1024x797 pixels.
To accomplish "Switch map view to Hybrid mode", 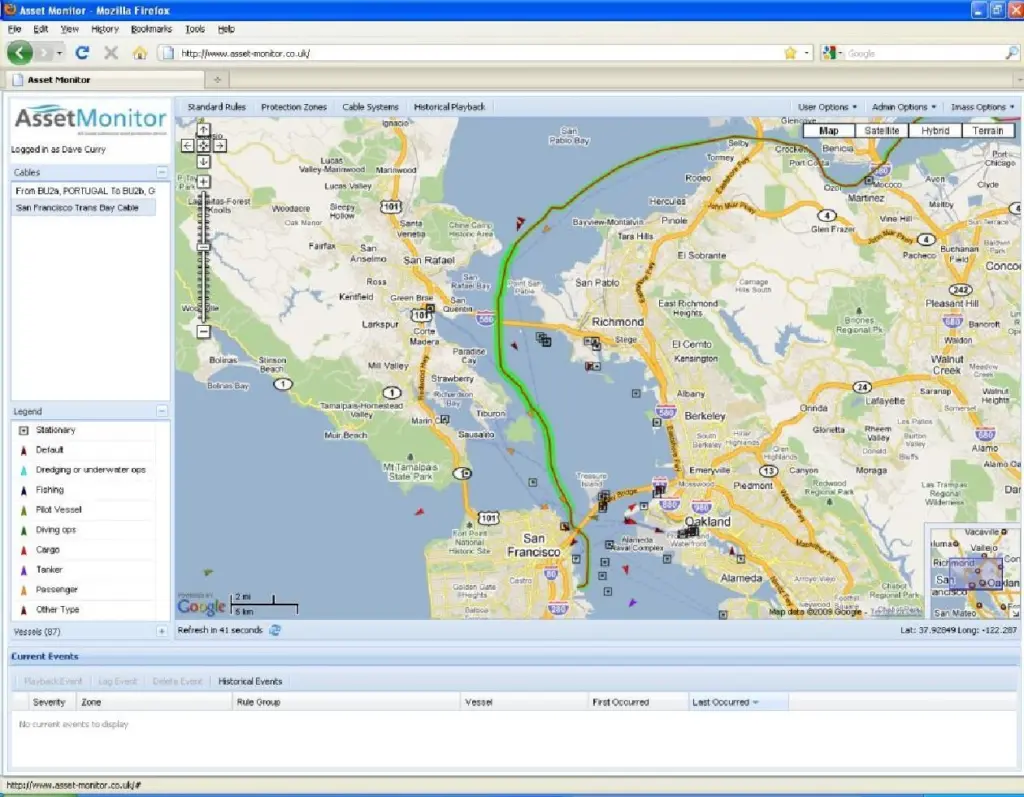I will 935,131.
